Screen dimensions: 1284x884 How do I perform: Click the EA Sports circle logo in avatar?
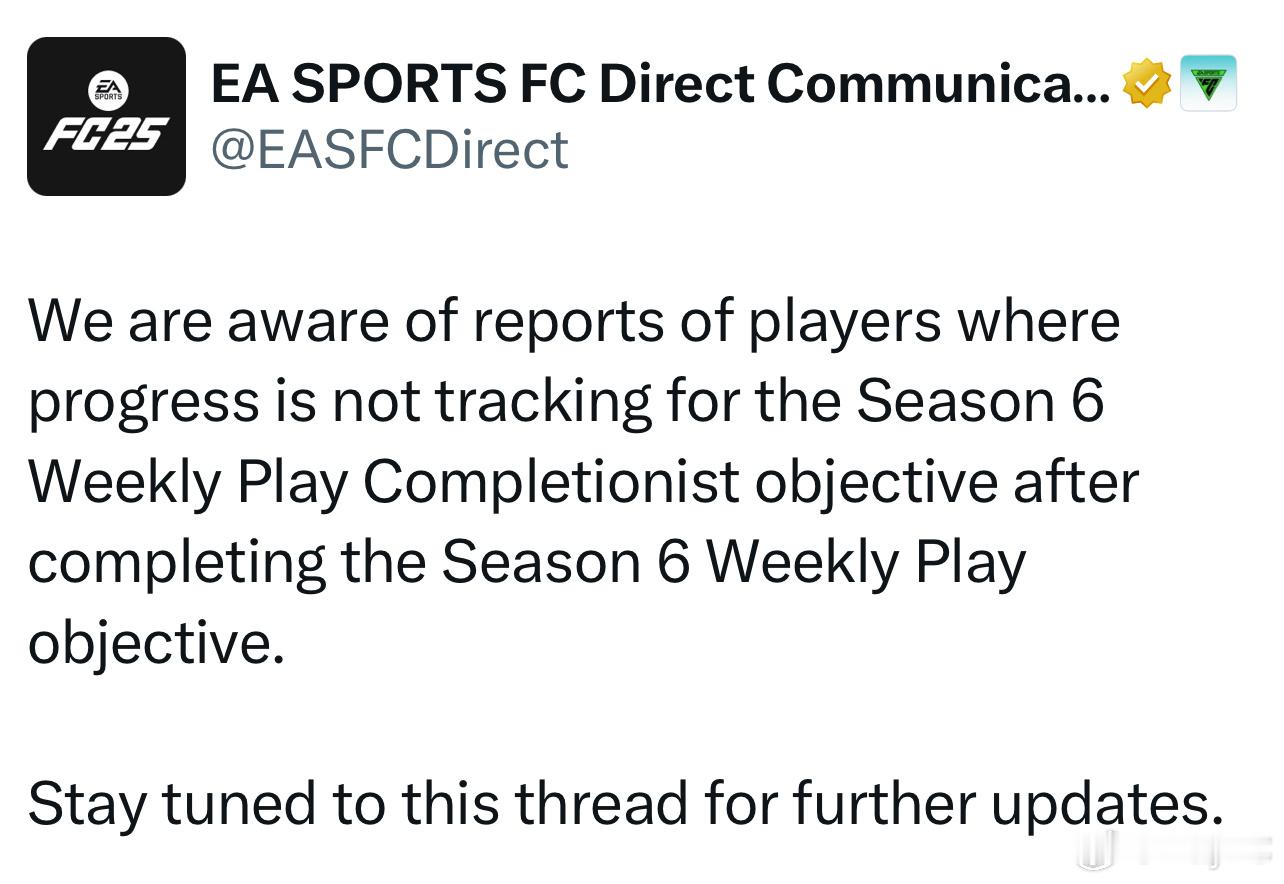pos(106,91)
